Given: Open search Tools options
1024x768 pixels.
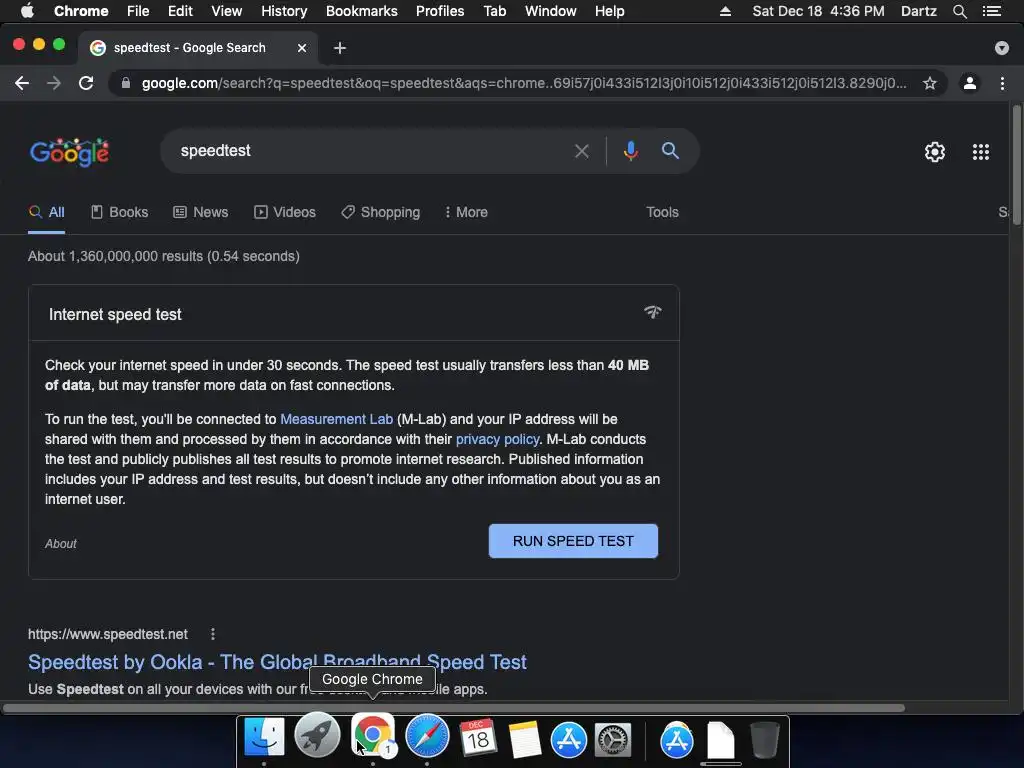Looking at the screenshot, I should [x=662, y=212].
